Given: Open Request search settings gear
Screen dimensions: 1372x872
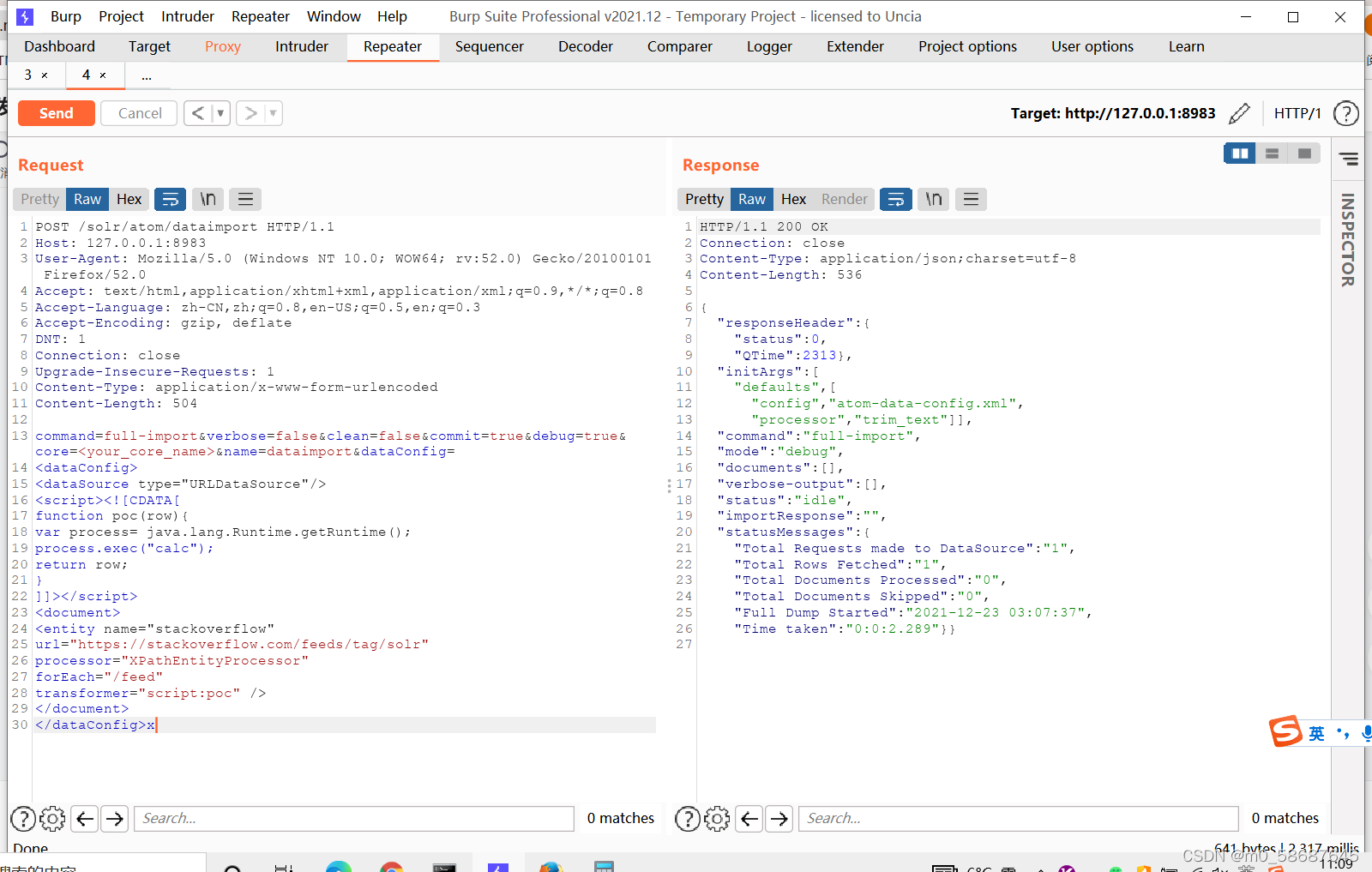Looking at the screenshot, I should pos(52,819).
